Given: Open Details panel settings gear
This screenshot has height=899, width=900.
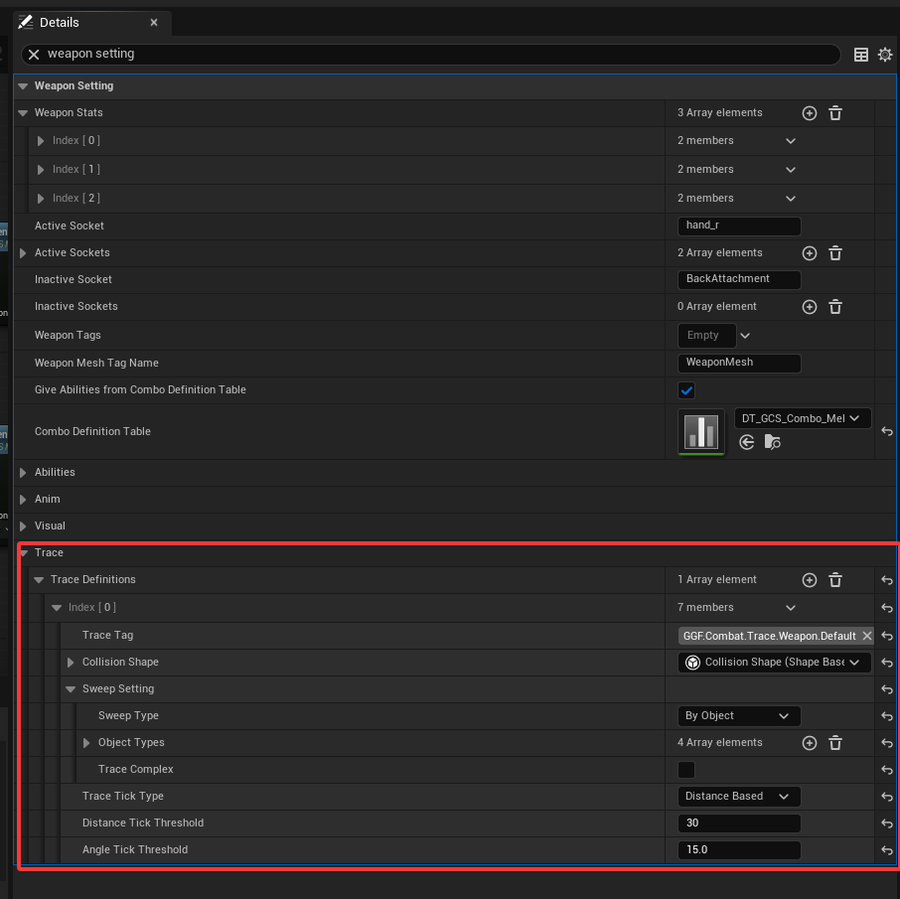Looking at the screenshot, I should 885,55.
